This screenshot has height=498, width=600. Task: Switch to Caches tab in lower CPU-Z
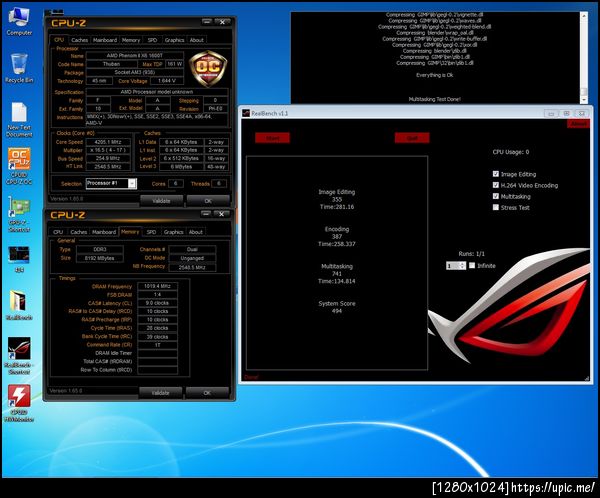78,232
